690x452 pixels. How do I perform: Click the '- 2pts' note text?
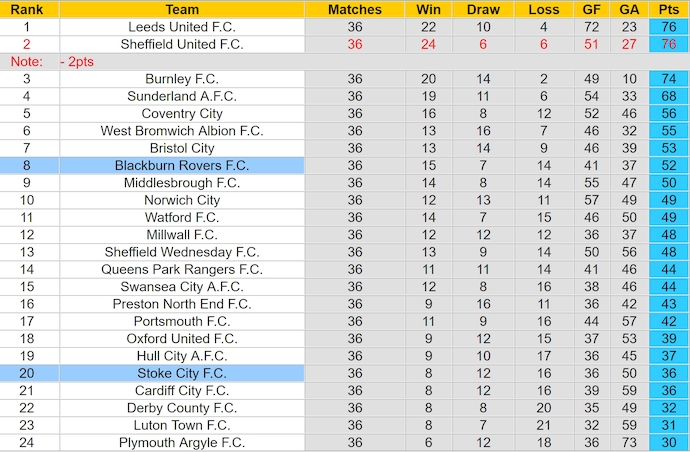79,62
